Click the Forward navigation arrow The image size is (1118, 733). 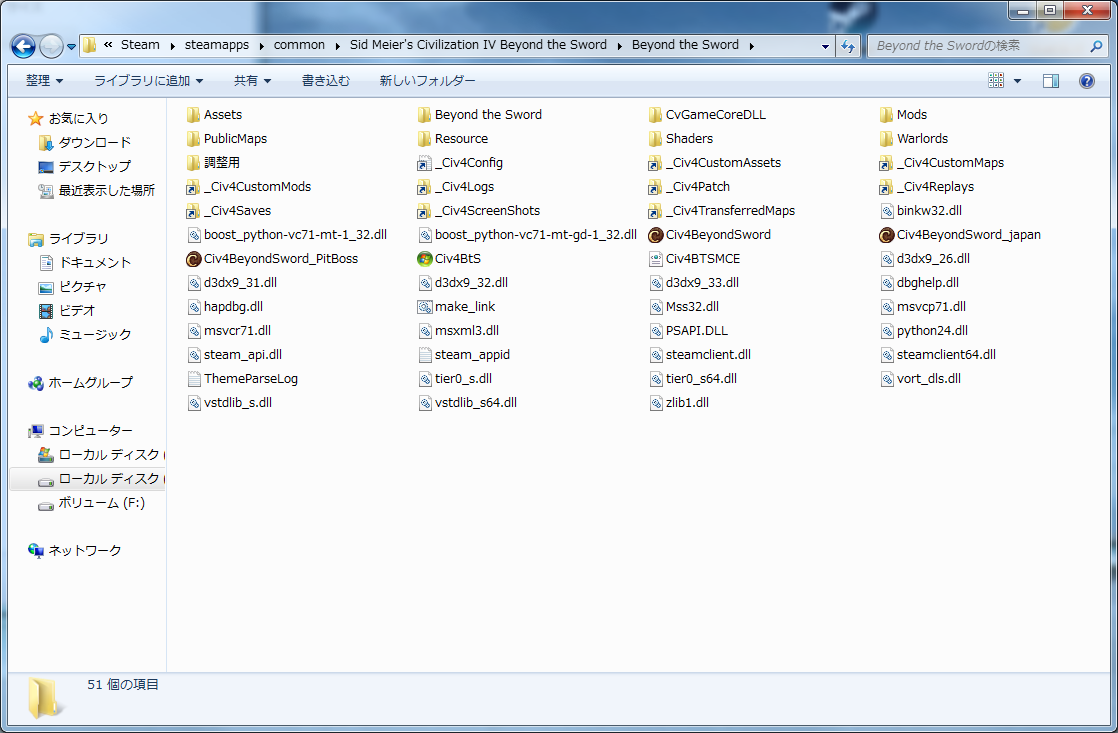51,46
